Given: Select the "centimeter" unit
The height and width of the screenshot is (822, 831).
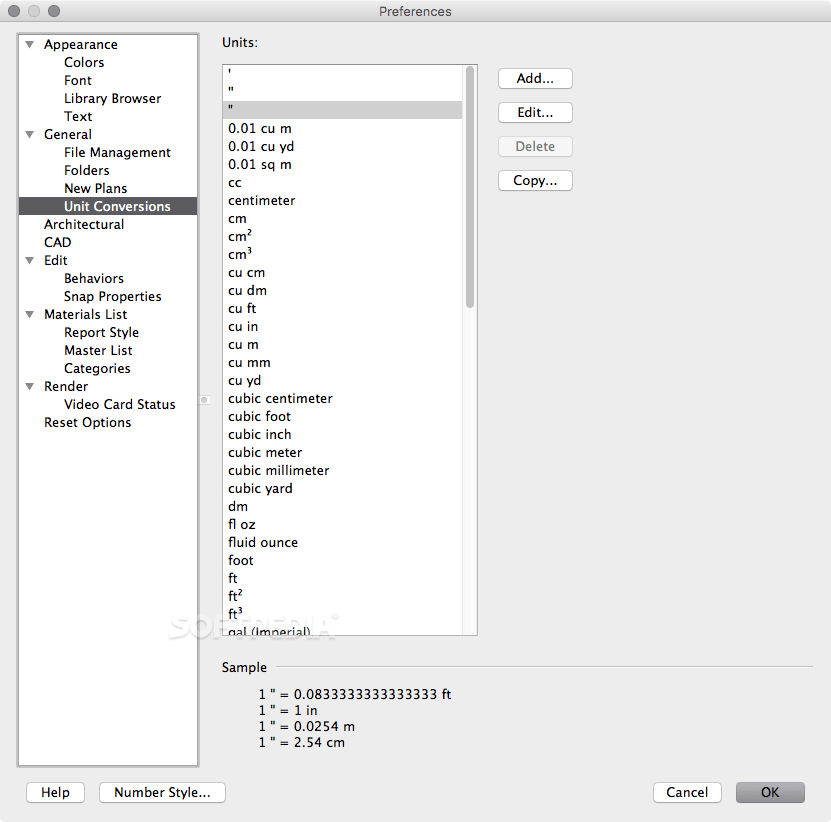Looking at the screenshot, I should coord(342,200).
